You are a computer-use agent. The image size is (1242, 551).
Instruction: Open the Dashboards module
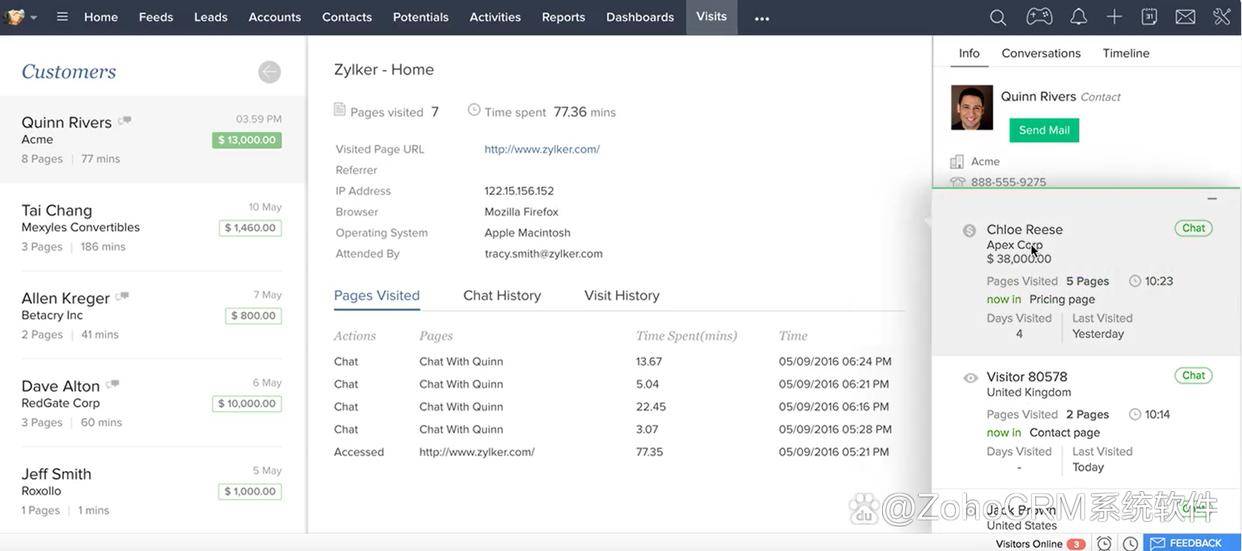tap(640, 17)
